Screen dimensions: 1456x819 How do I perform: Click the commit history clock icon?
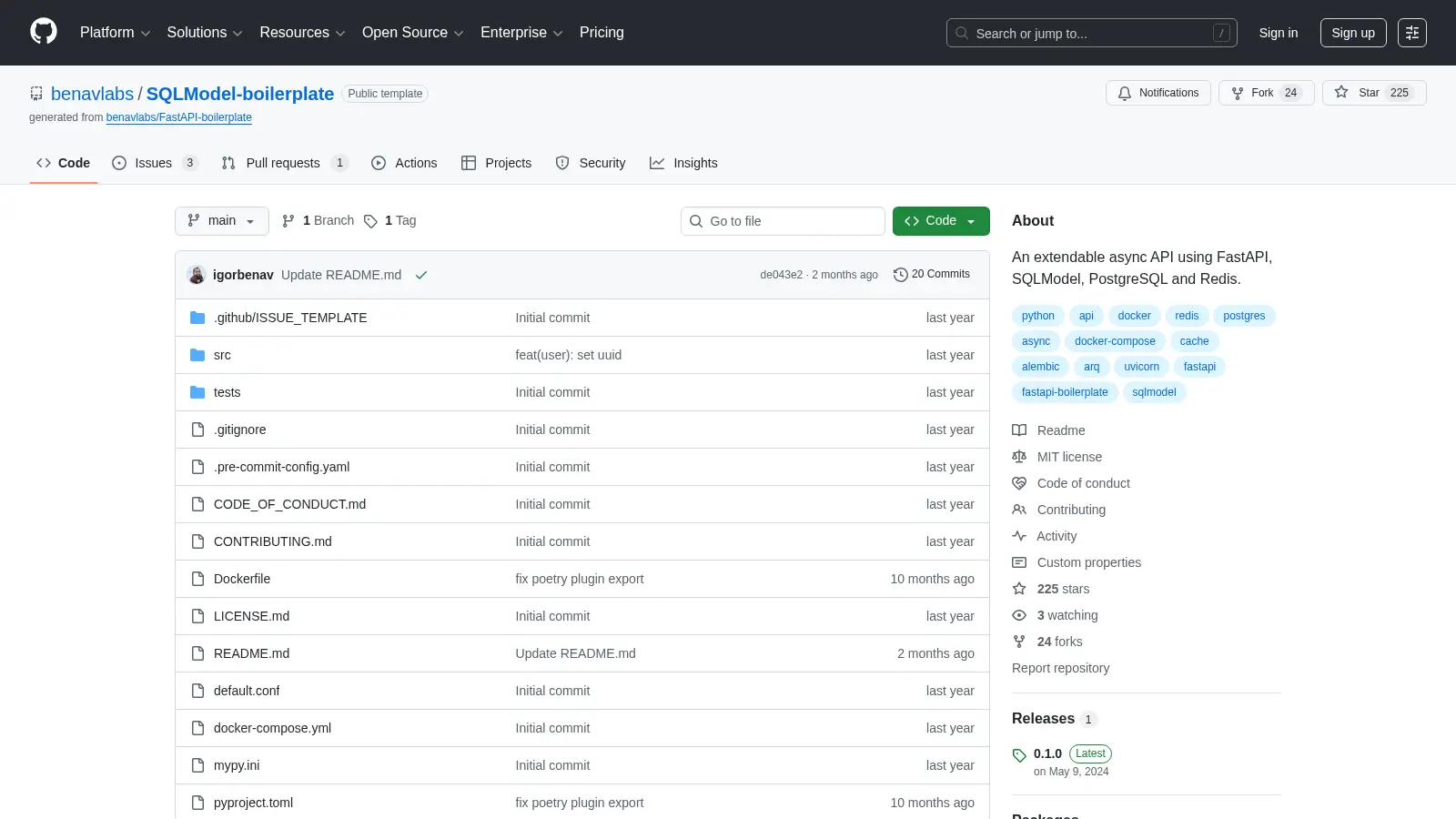pyautogui.click(x=901, y=274)
